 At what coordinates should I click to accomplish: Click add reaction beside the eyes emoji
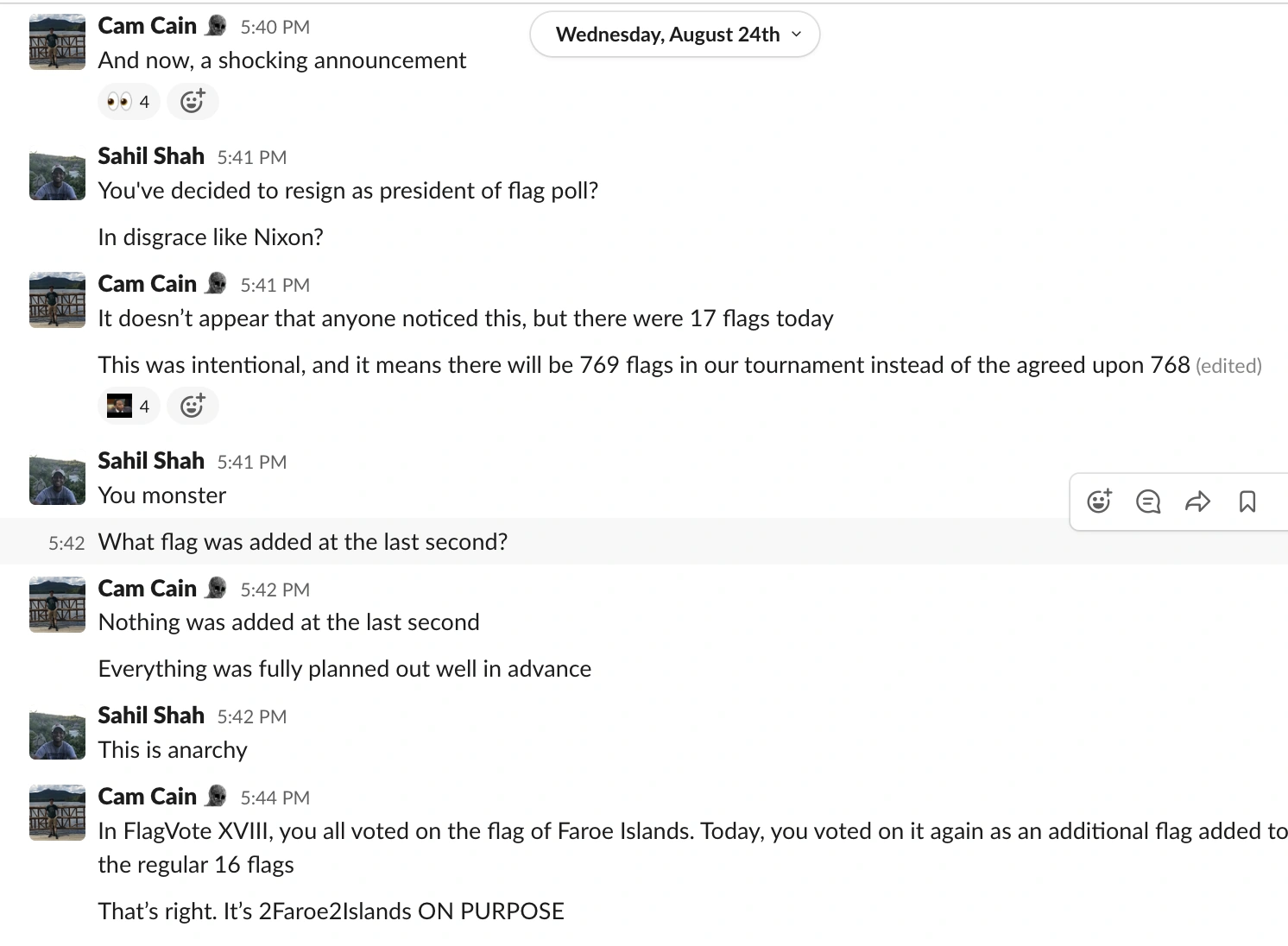193,102
